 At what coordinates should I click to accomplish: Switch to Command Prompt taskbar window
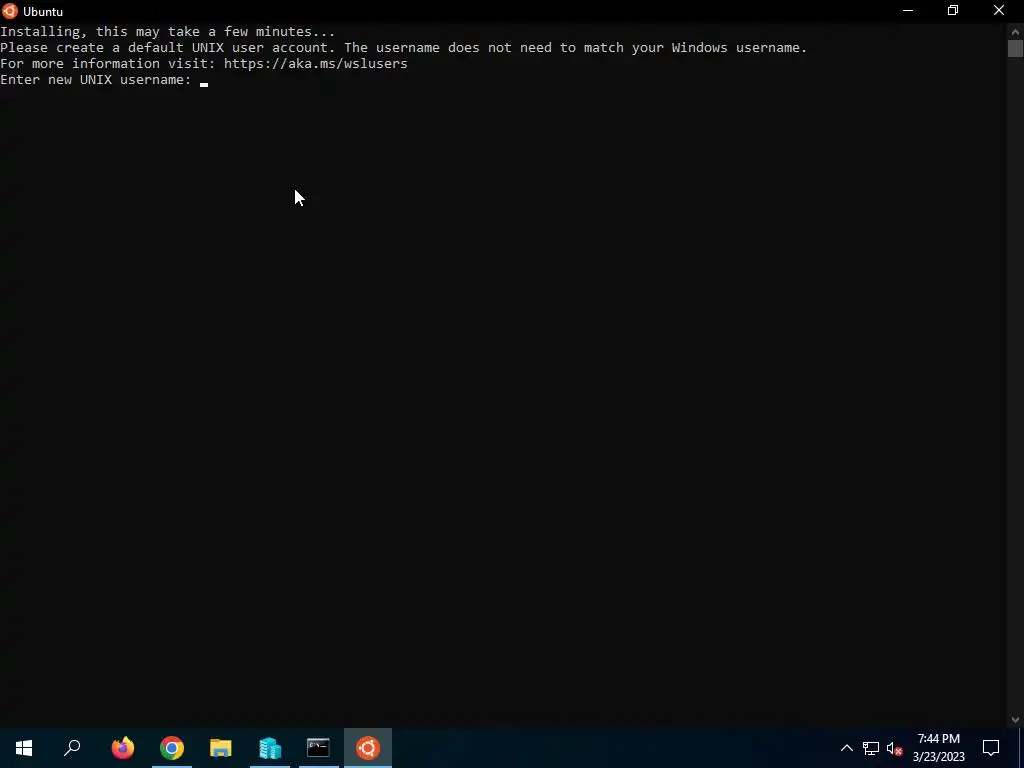pyautogui.click(x=319, y=748)
